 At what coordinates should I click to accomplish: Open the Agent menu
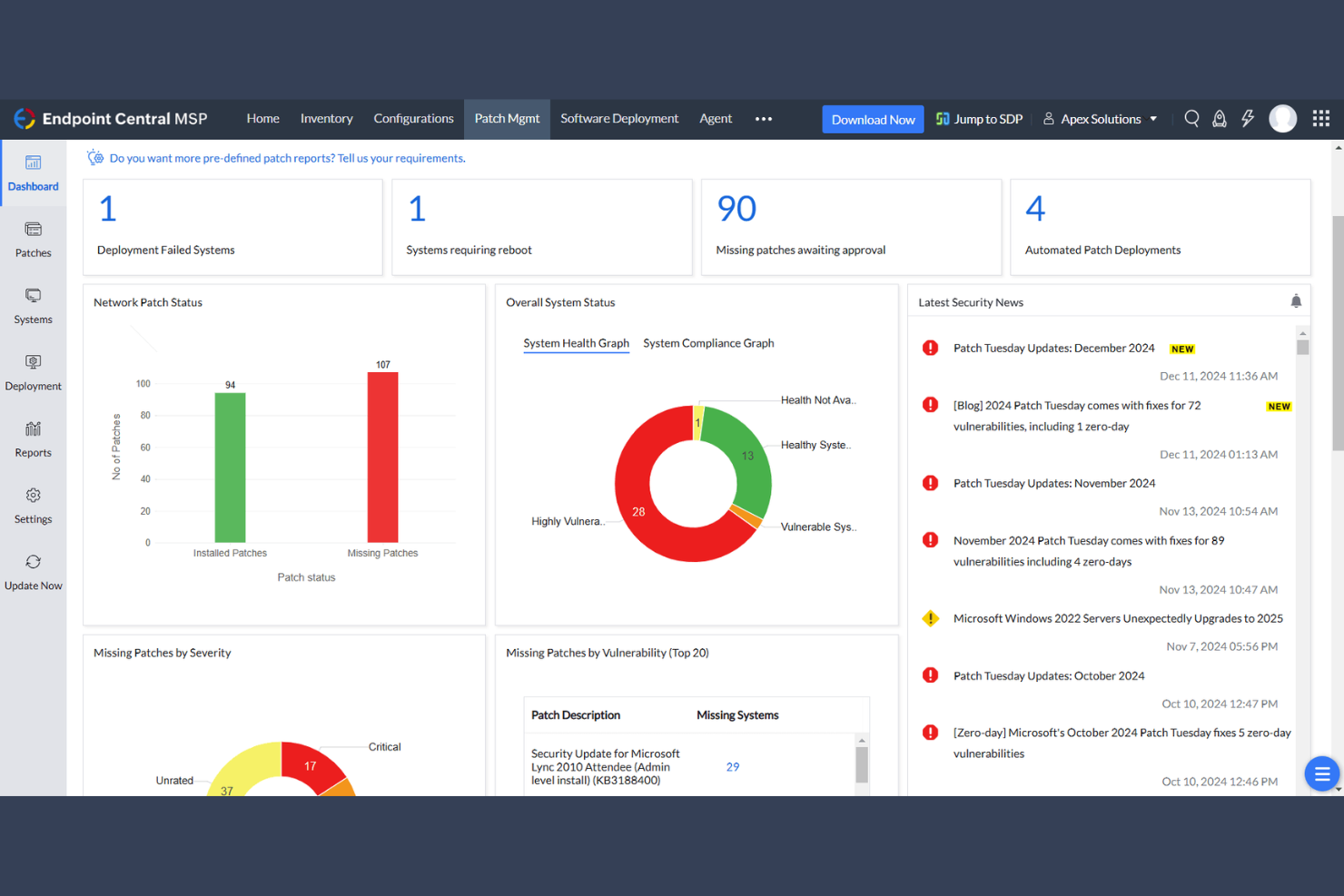point(716,119)
